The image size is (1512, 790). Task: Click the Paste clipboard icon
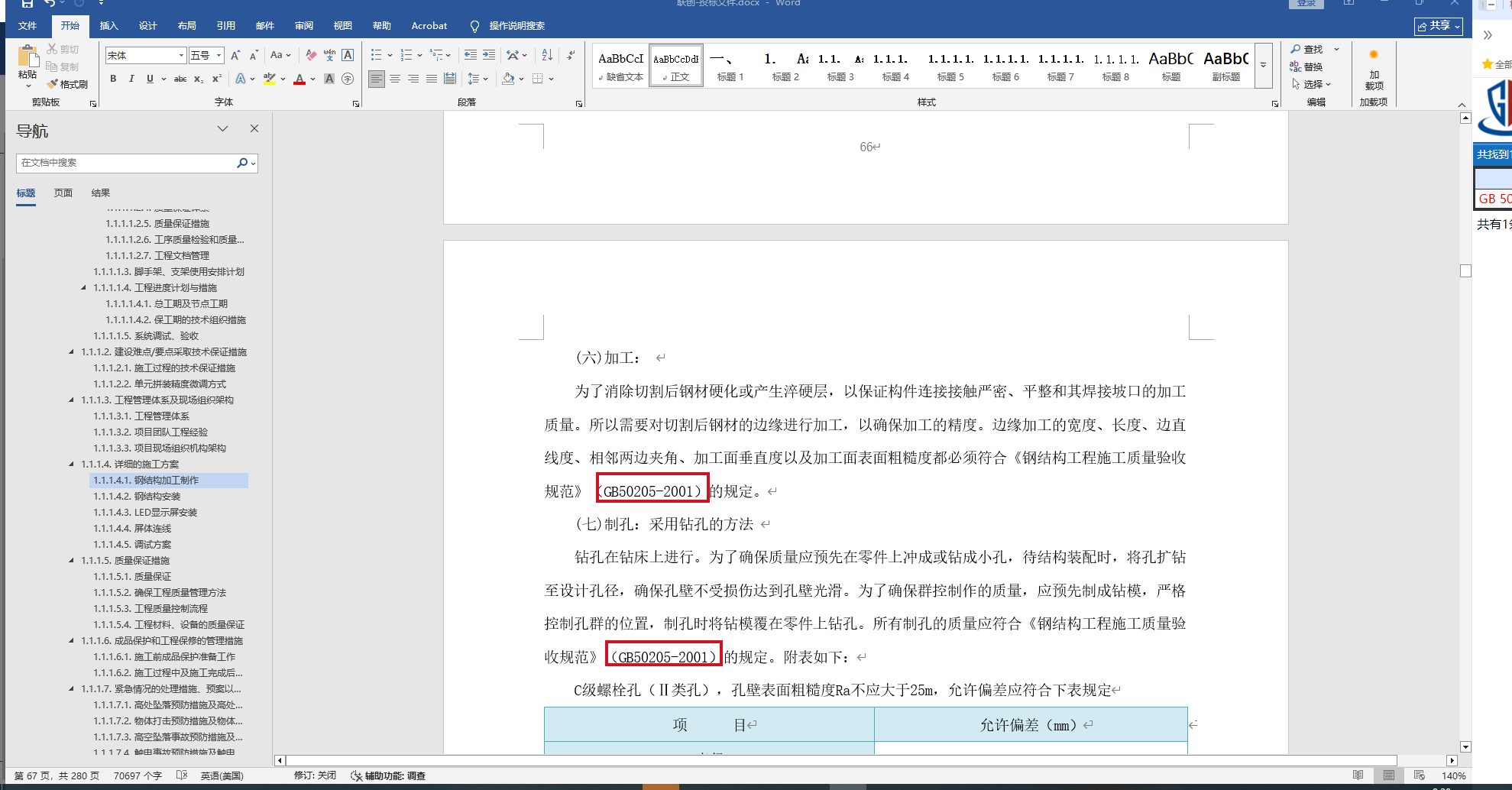pyautogui.click(x=28, y=57)
